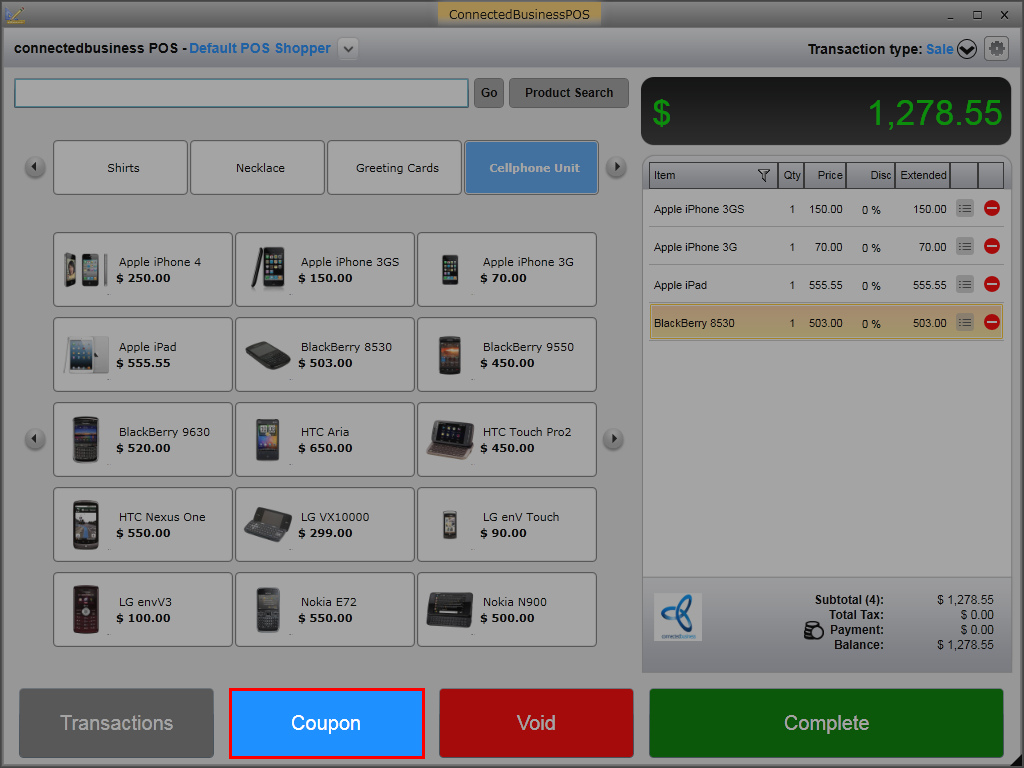Click the Product Search button
Viewport: 1024px width, 768px height.
(x=569, y=93)
